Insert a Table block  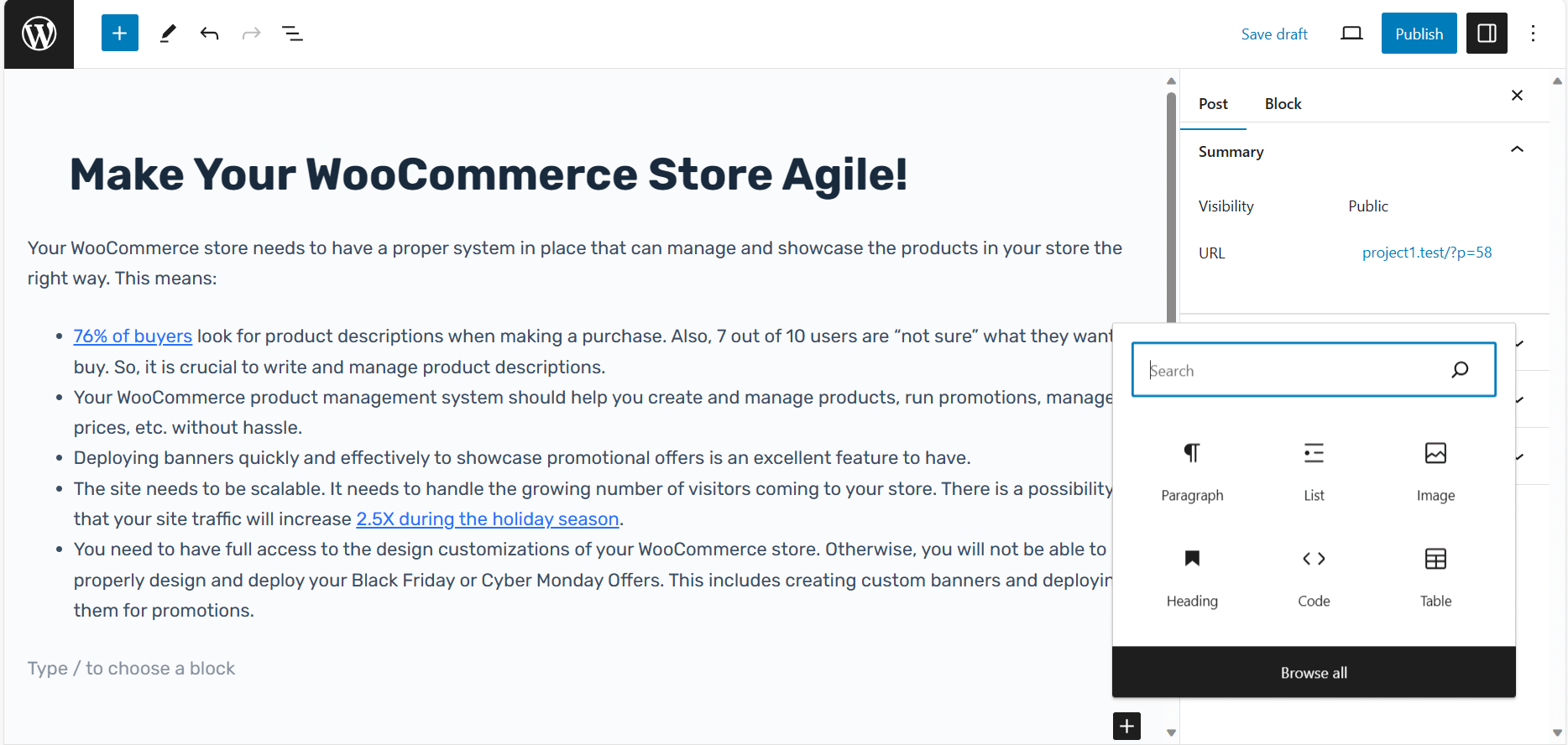(x=1435, y=577)
